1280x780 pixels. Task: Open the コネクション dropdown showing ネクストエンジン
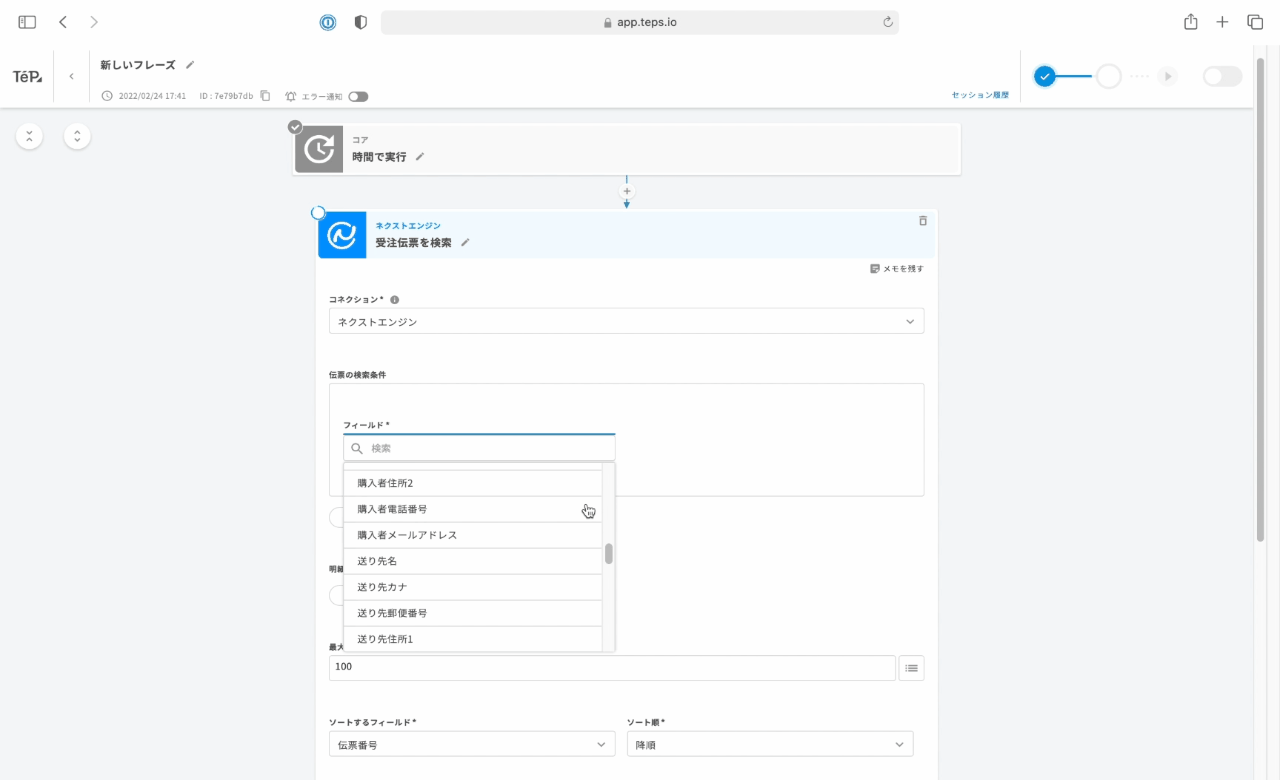tap(626, 322)
